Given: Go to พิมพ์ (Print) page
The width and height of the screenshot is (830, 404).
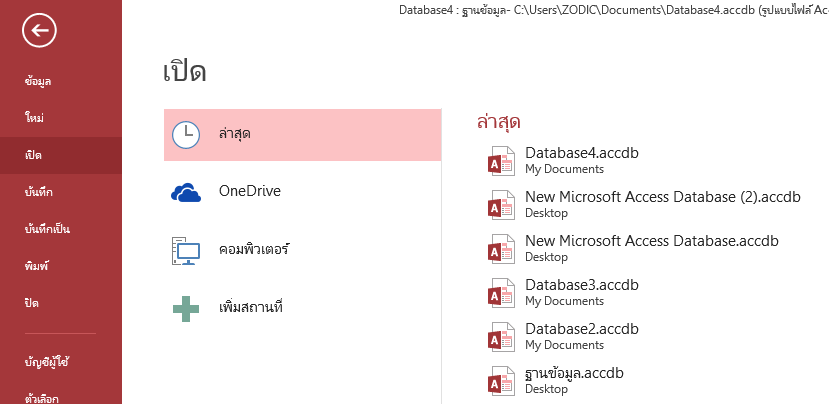Looking at the screenshot, I should point(36,266).
